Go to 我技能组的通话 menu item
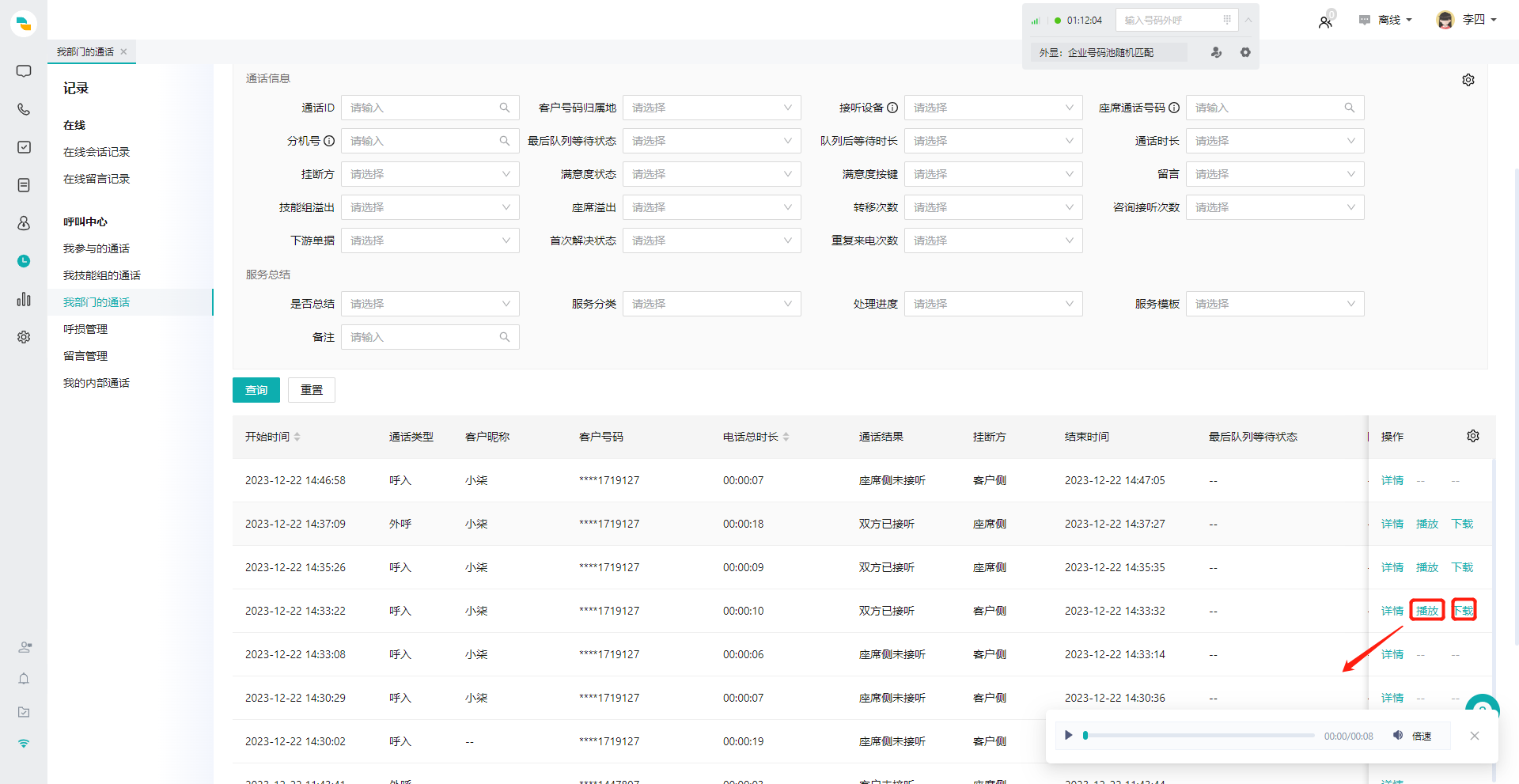 [x=102, y=275]
